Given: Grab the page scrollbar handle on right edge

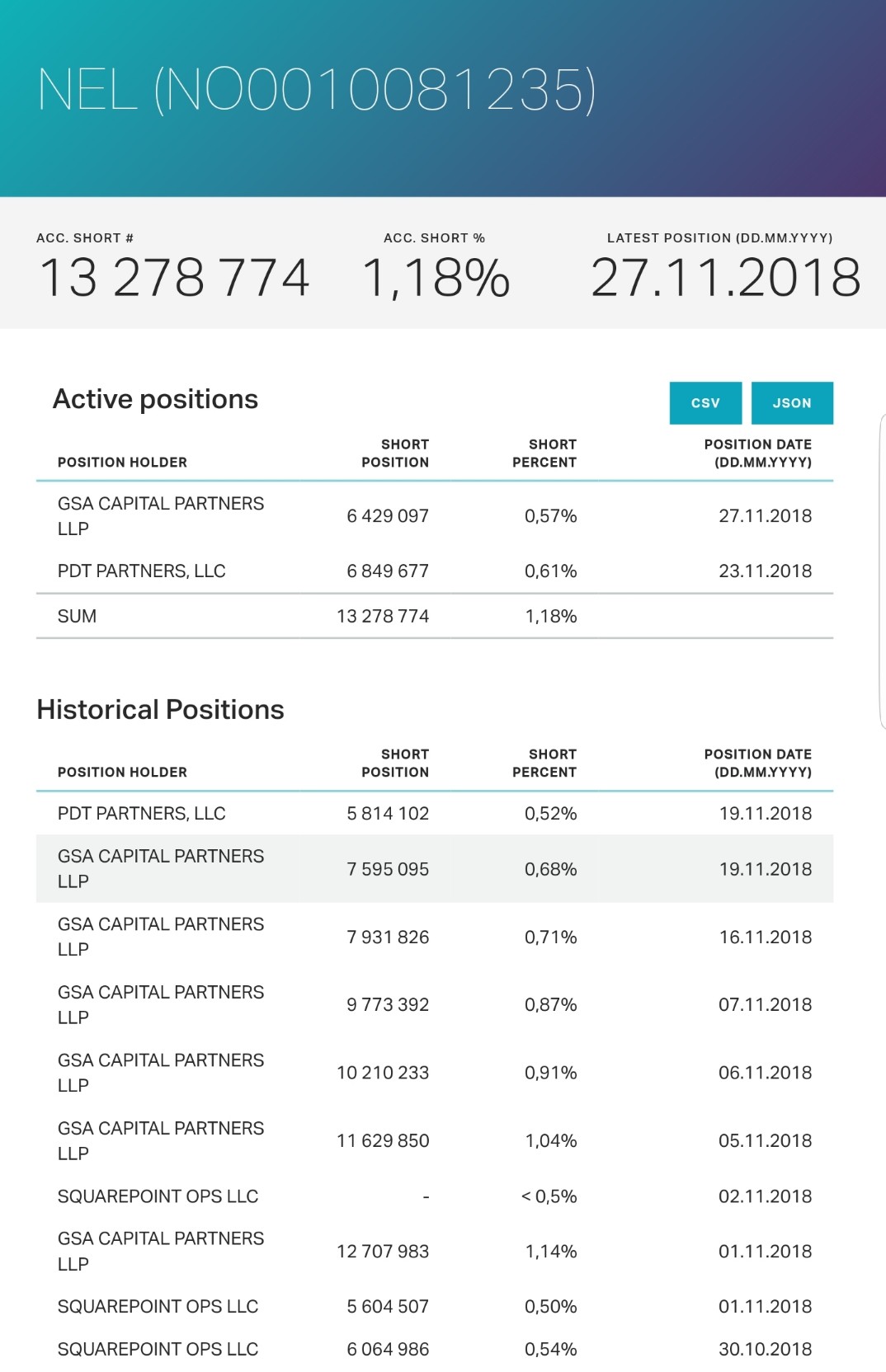Looking at the screenshot, I should pyautogui.click(x=882, y=572).
